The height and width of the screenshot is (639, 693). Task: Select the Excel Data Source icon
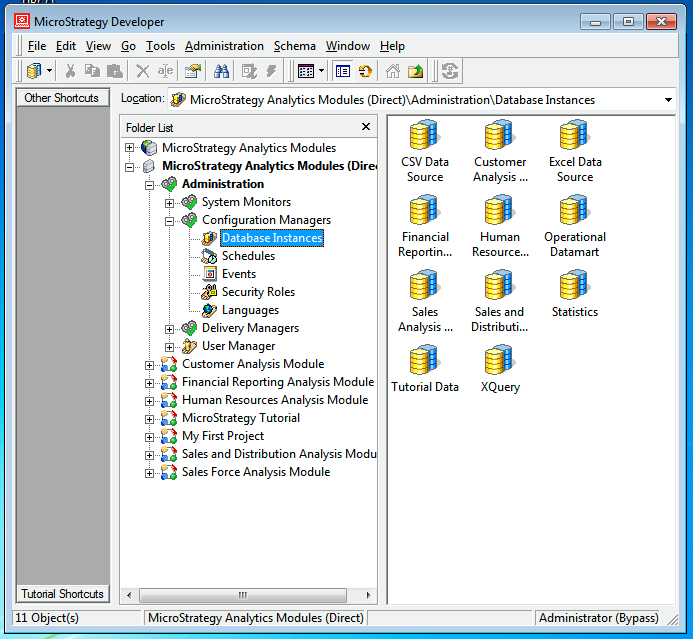[x=574, y=136]
